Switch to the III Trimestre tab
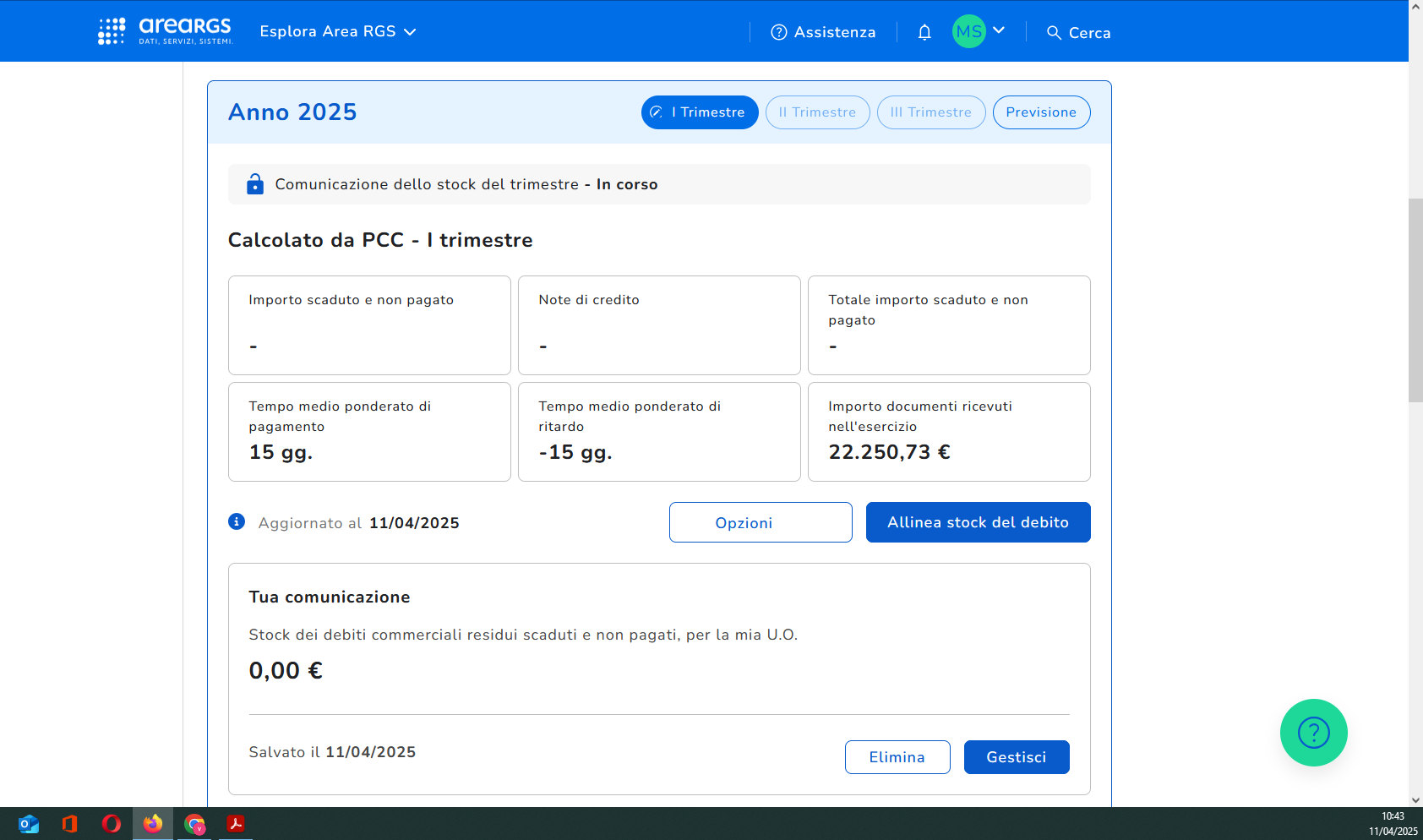This screenshot has width=1423, height=840. [931, 112]
